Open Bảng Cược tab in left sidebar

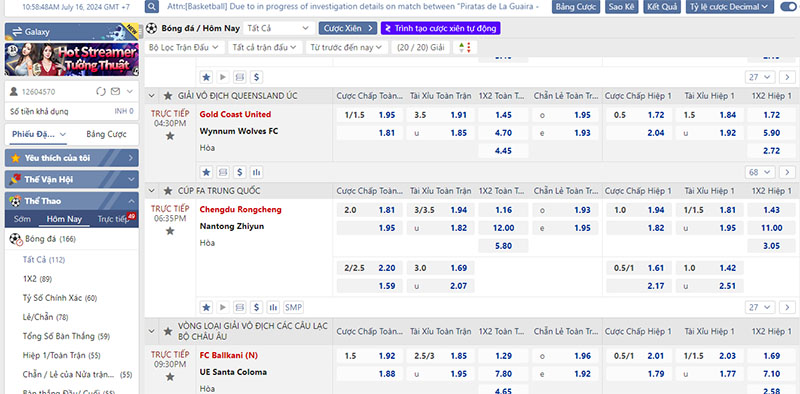point(106,134)
